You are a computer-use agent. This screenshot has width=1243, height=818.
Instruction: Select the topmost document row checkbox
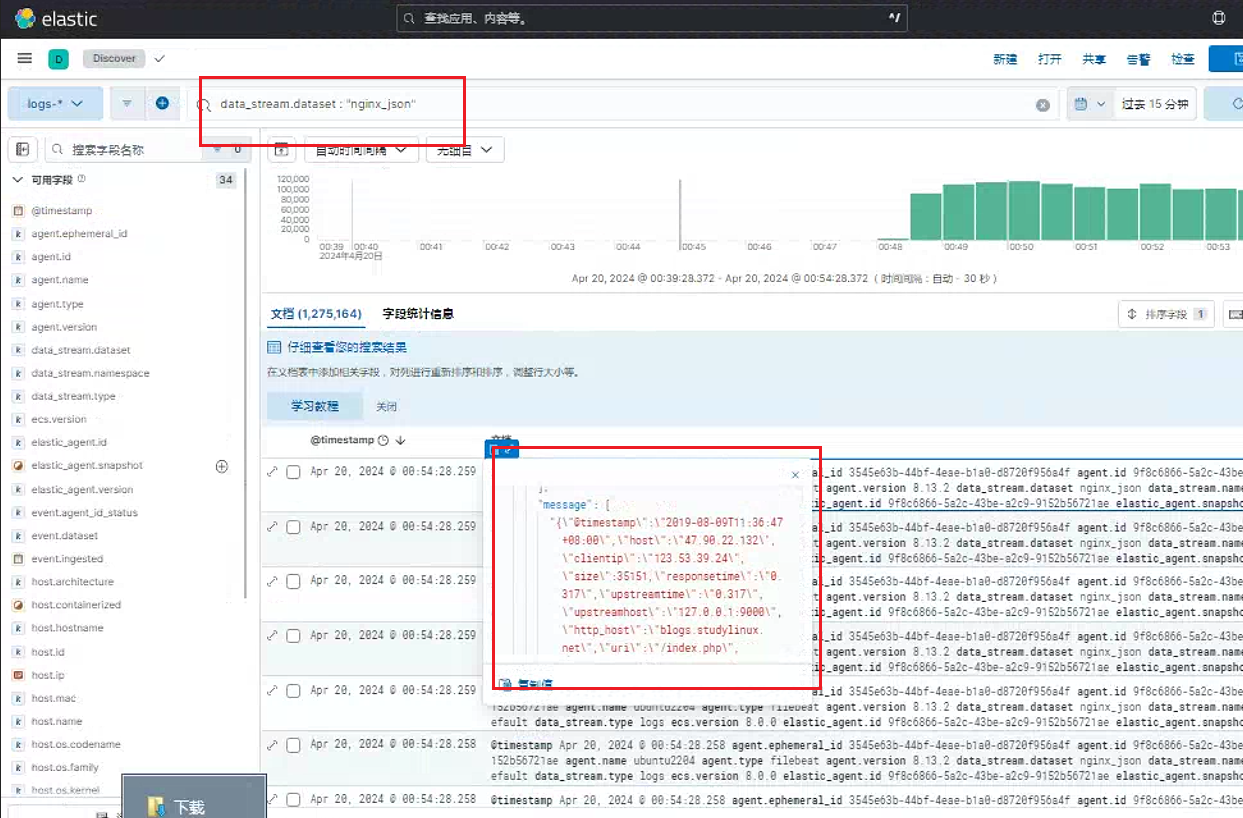pyautogui.click(x=294, y=472)
